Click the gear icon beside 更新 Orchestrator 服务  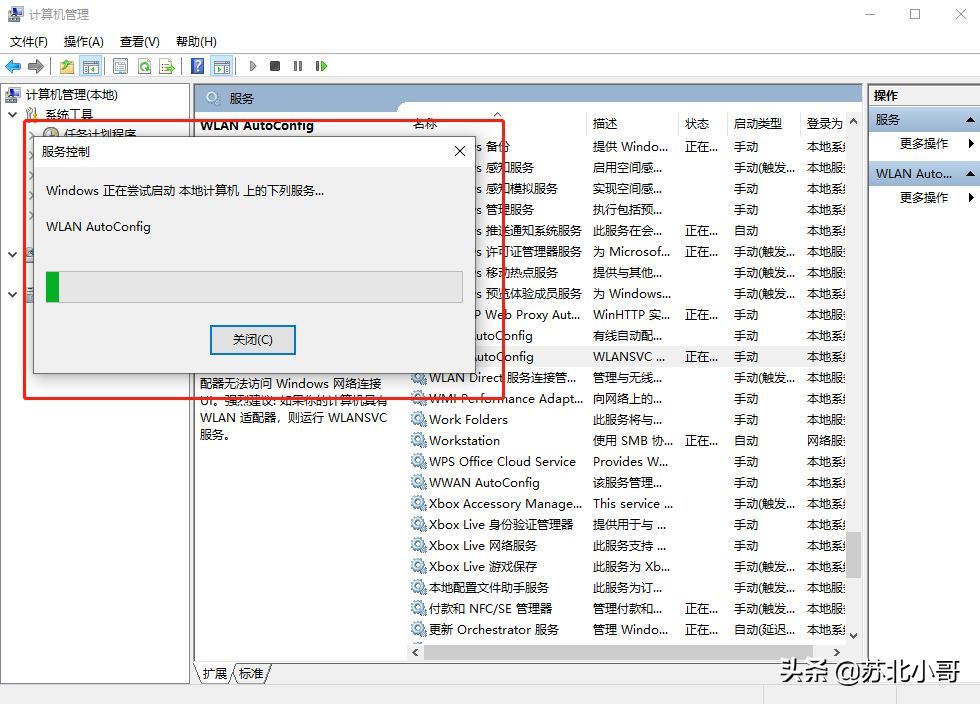[418, 629]
